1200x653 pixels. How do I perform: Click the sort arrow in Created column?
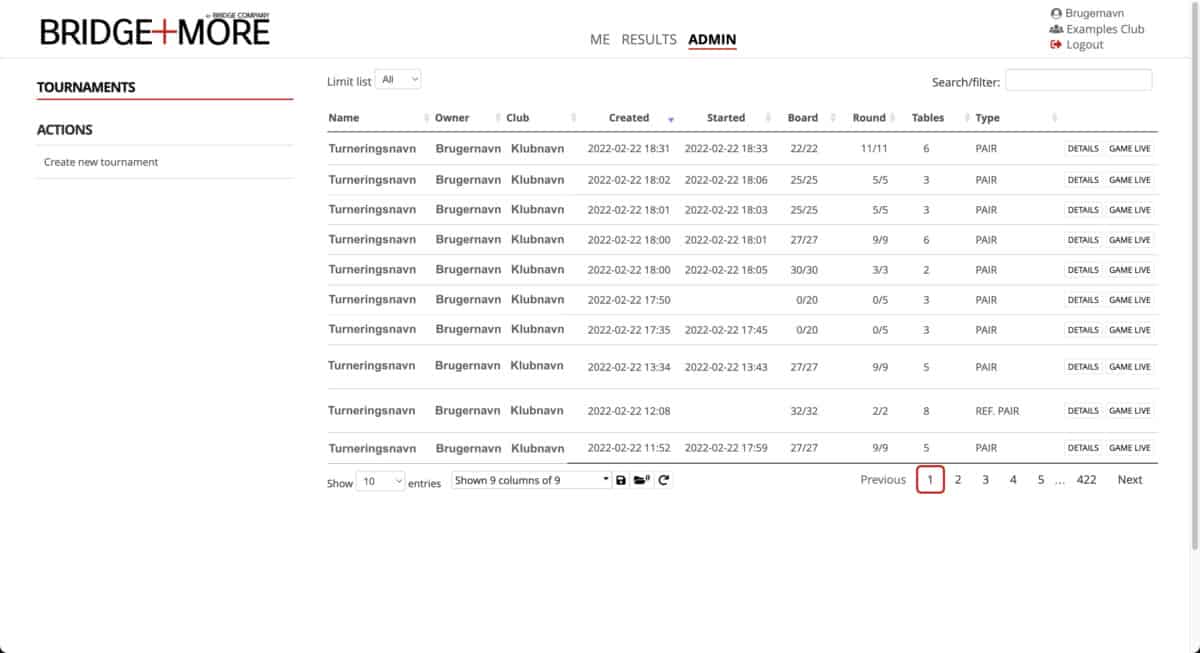coord(671,119)
